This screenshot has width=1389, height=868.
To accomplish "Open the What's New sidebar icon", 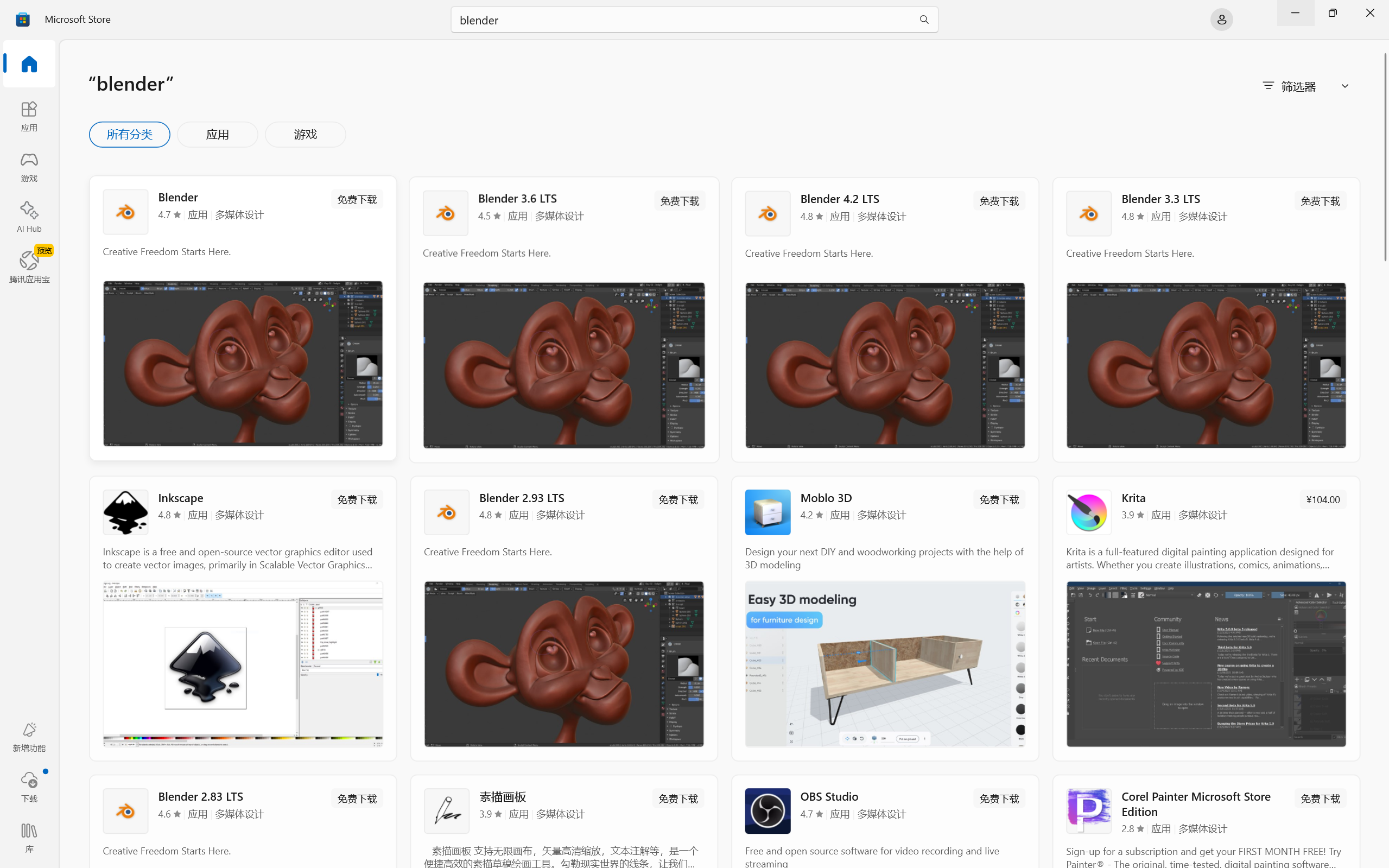I will tap(29, 737).
